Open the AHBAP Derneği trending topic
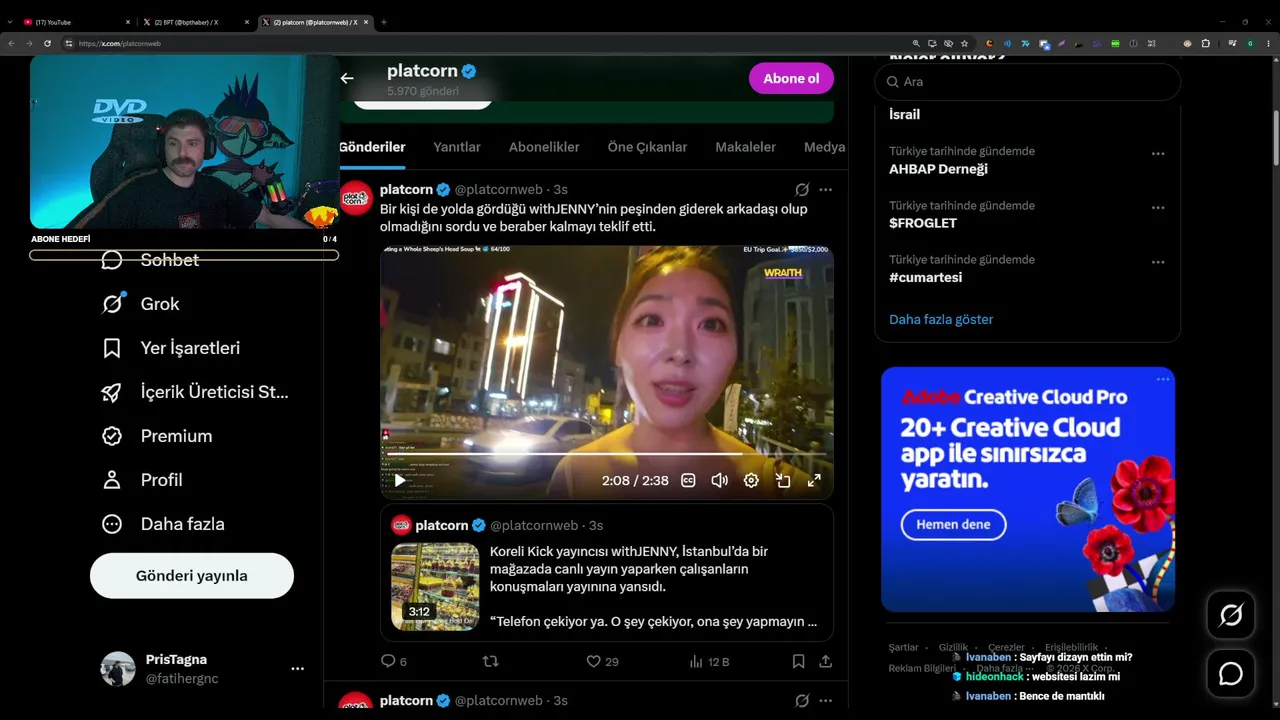This screenshot has width=1280, height=720. (938, 170)
